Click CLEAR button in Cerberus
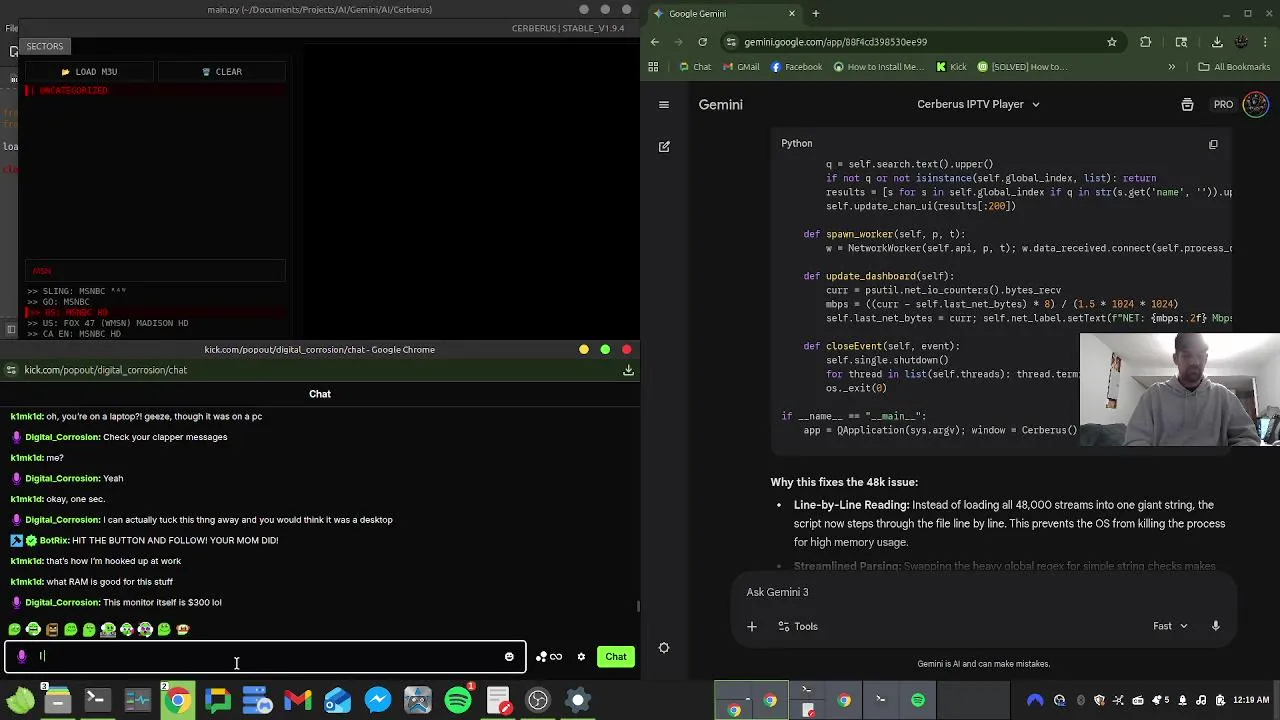The height and width of the screenshot is (720, 1280). click(221, 72)
